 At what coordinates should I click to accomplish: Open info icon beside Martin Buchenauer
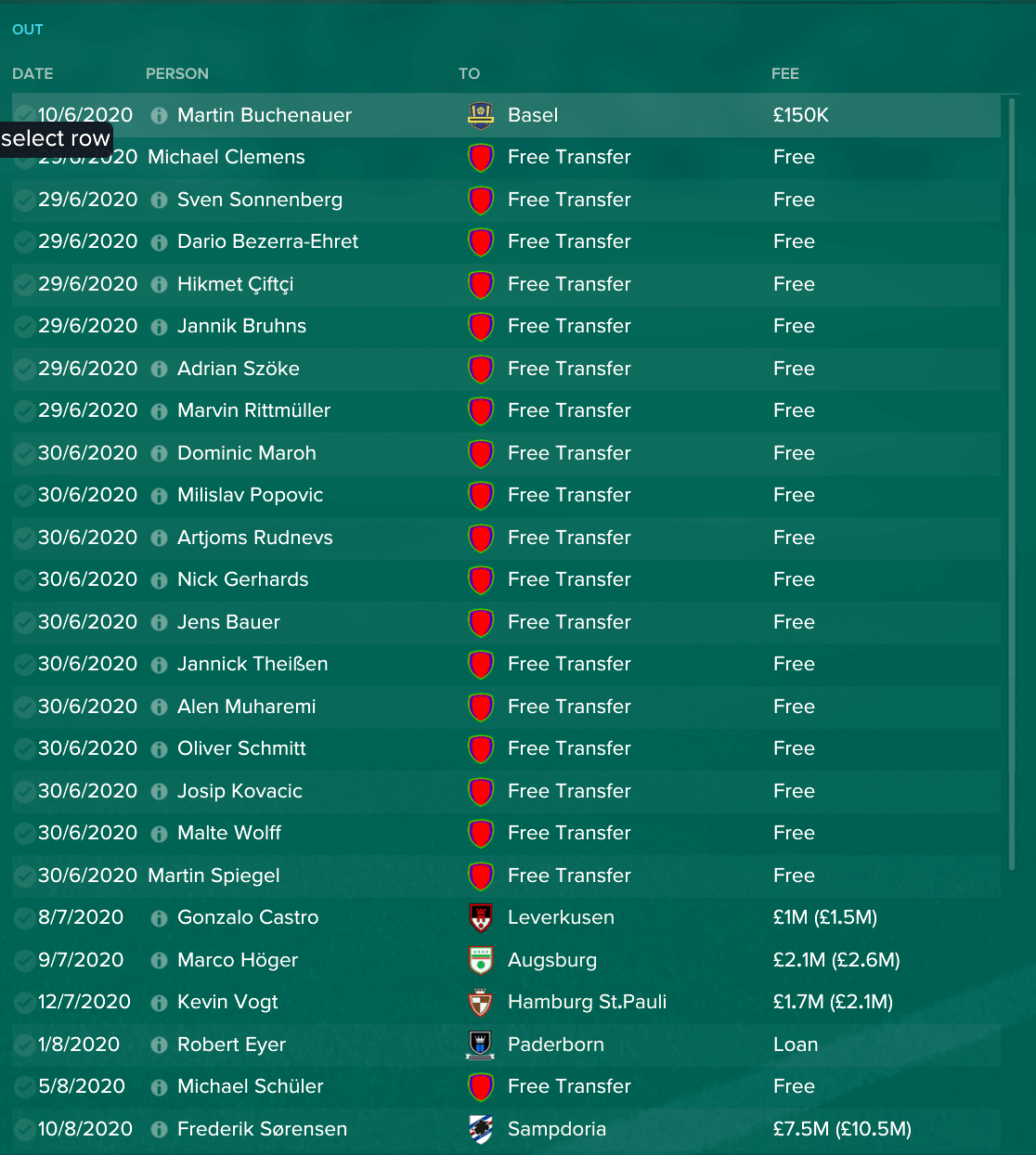pos(159,115)
